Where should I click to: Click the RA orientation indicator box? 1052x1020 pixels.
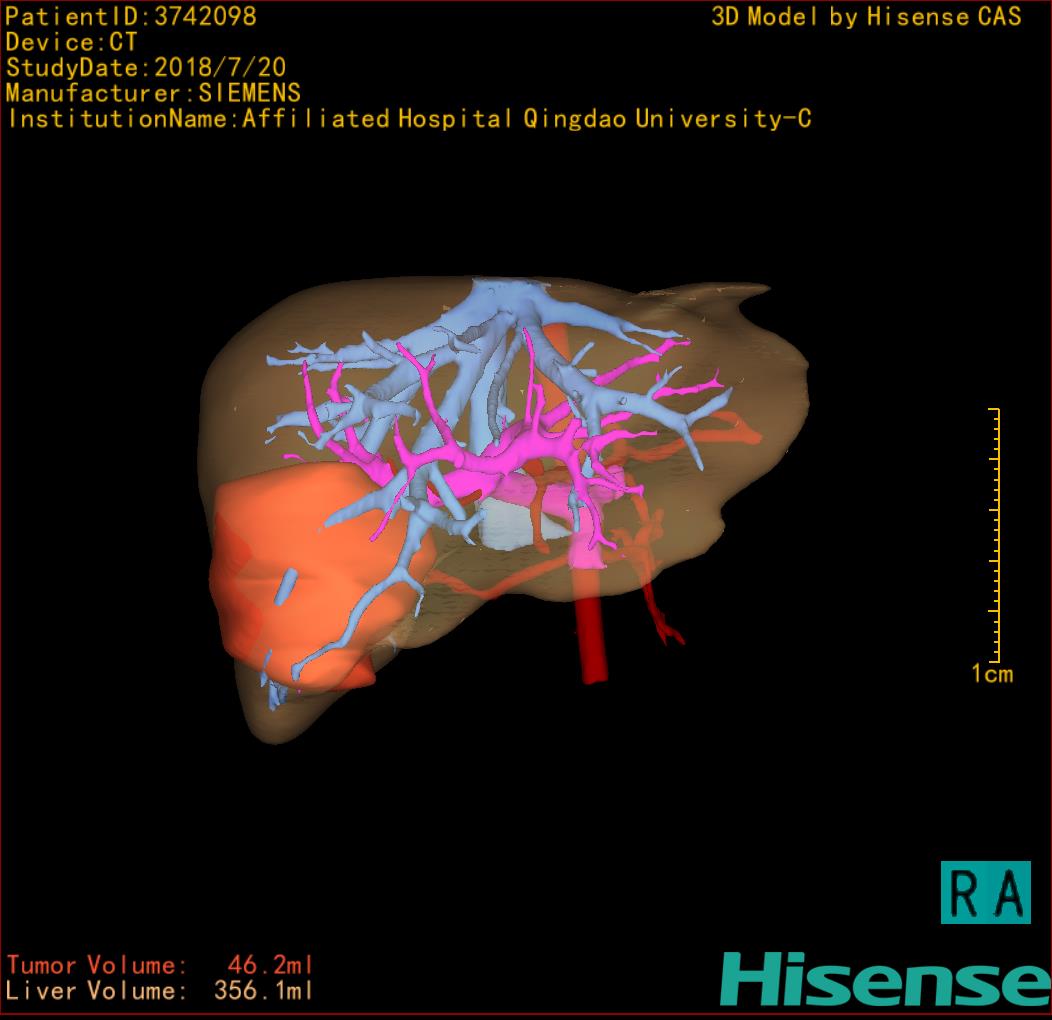pyautogui.click(x=985, y=892)
